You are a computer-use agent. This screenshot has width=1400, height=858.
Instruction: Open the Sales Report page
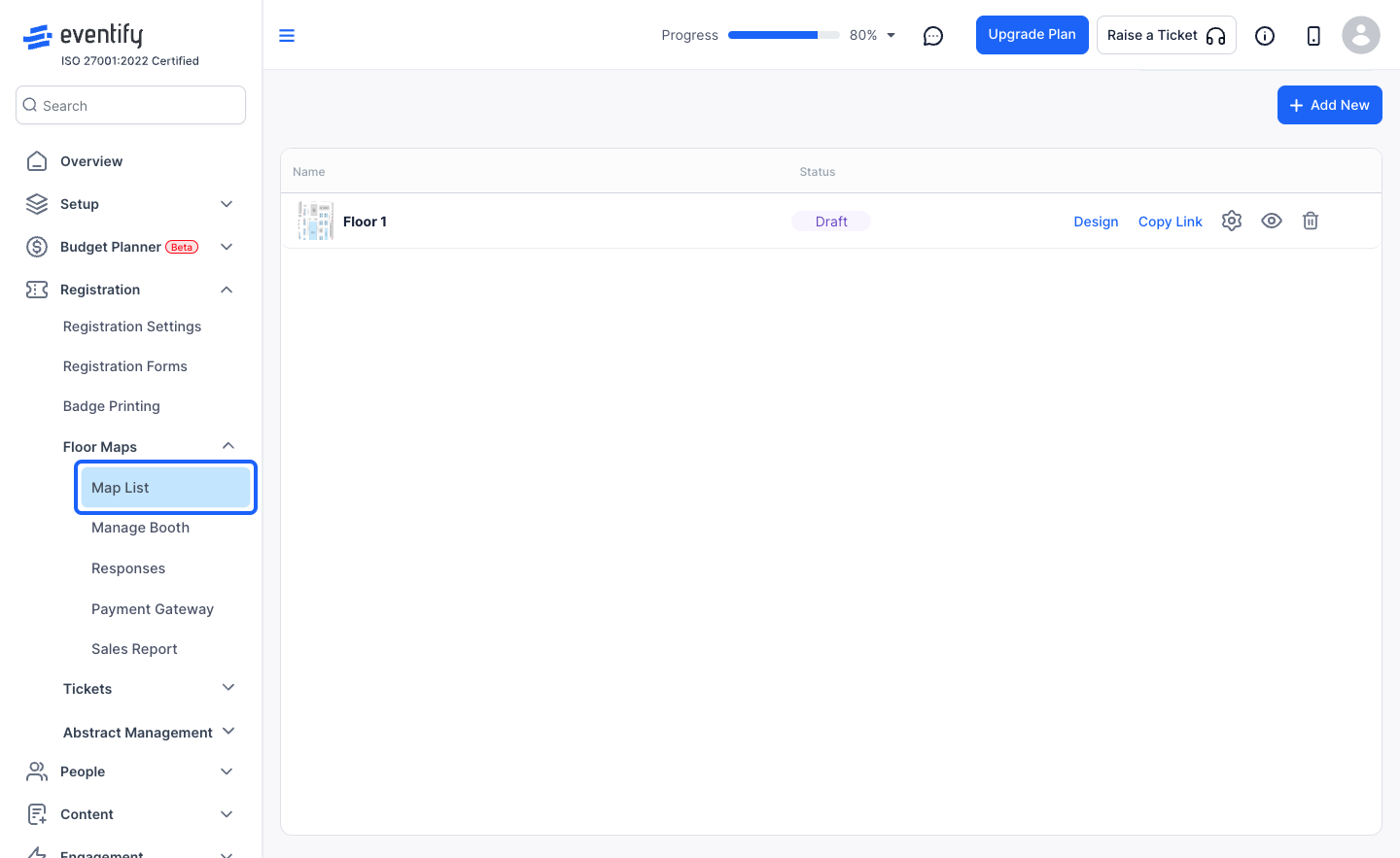click(x=134, y=649)
